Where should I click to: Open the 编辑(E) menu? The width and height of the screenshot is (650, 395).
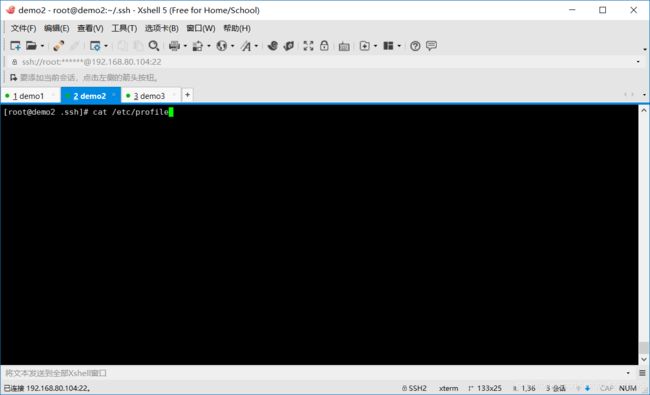pos(56,28)
